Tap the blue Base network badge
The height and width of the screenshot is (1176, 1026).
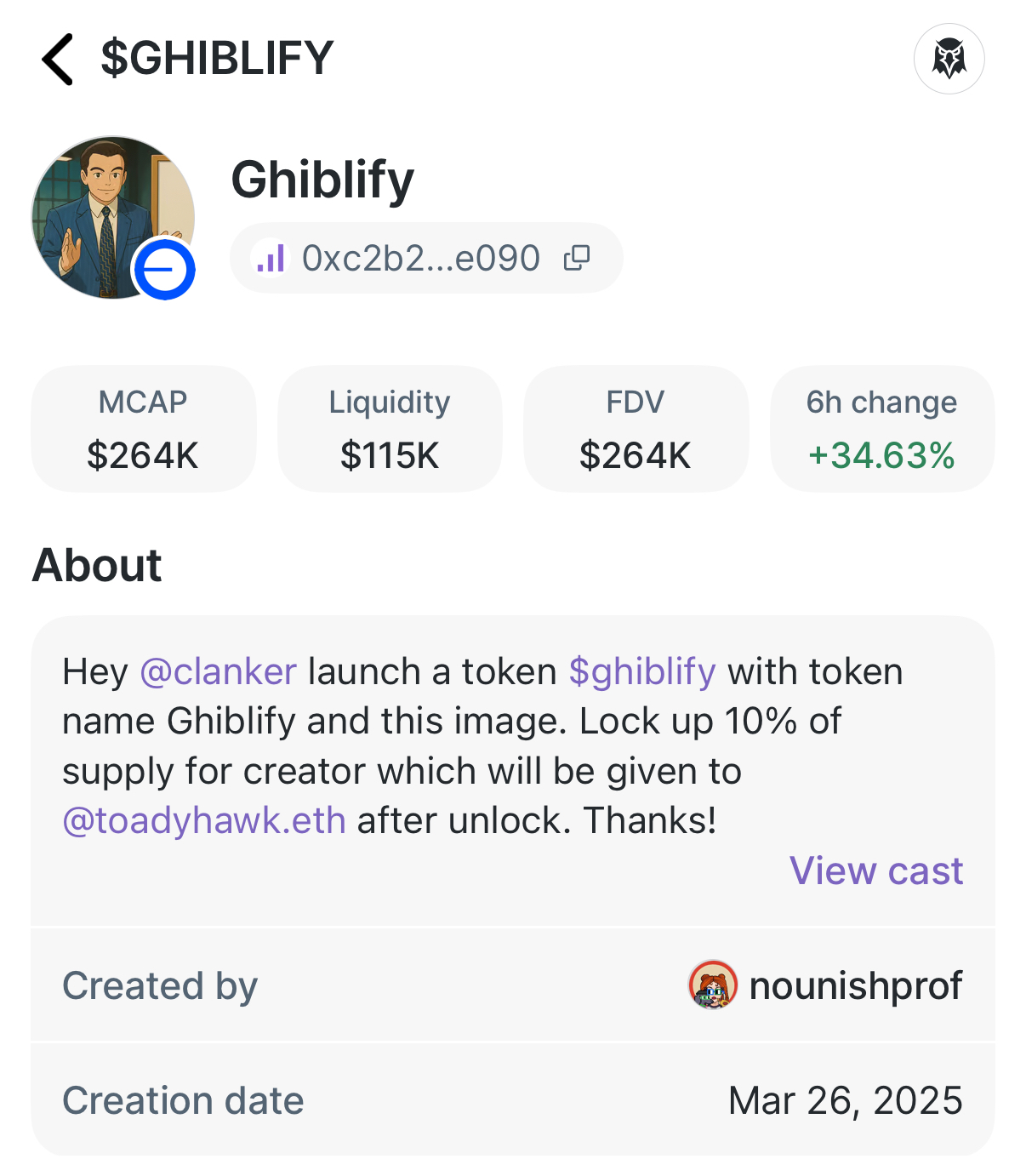(164, 270)
